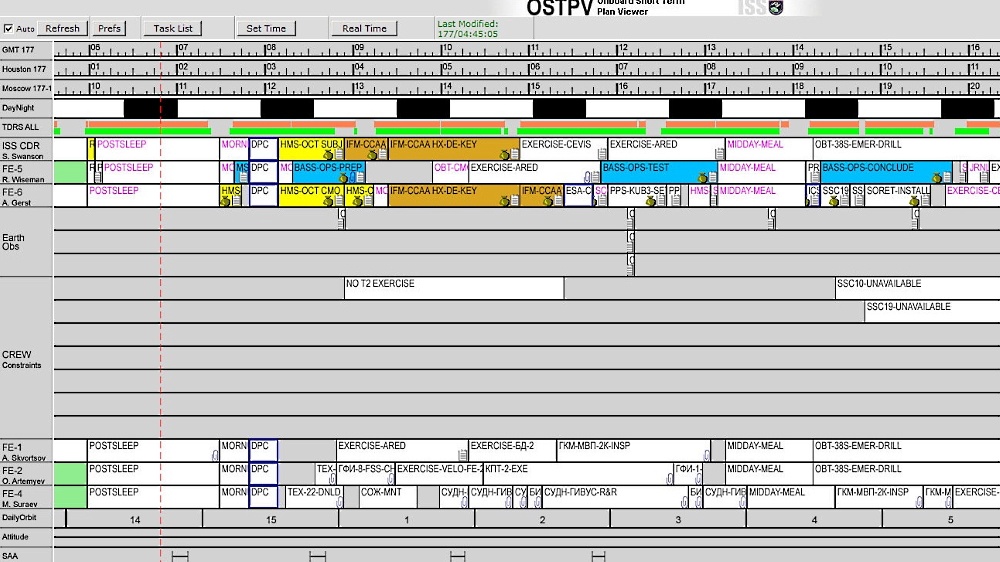The width and height of the screenshot is (1000, 562).
Task: Select NO T2 EXERCISE constraint
Action: click(x=454, y=288)
